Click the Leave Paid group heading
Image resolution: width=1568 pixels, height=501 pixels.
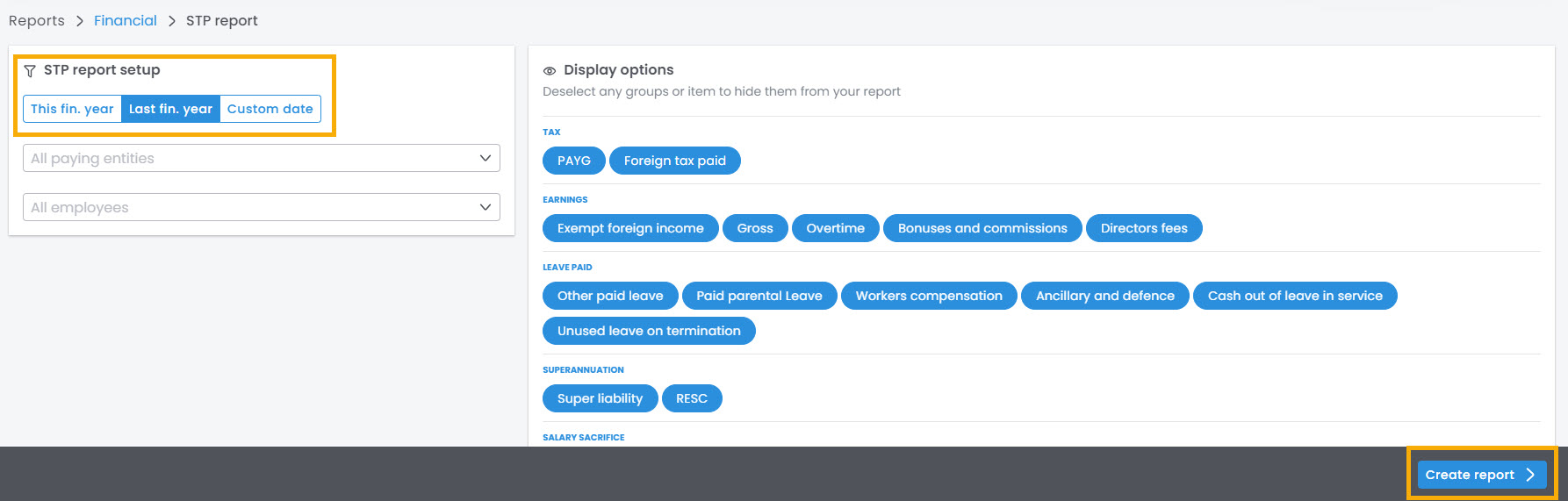coord(567,267)
